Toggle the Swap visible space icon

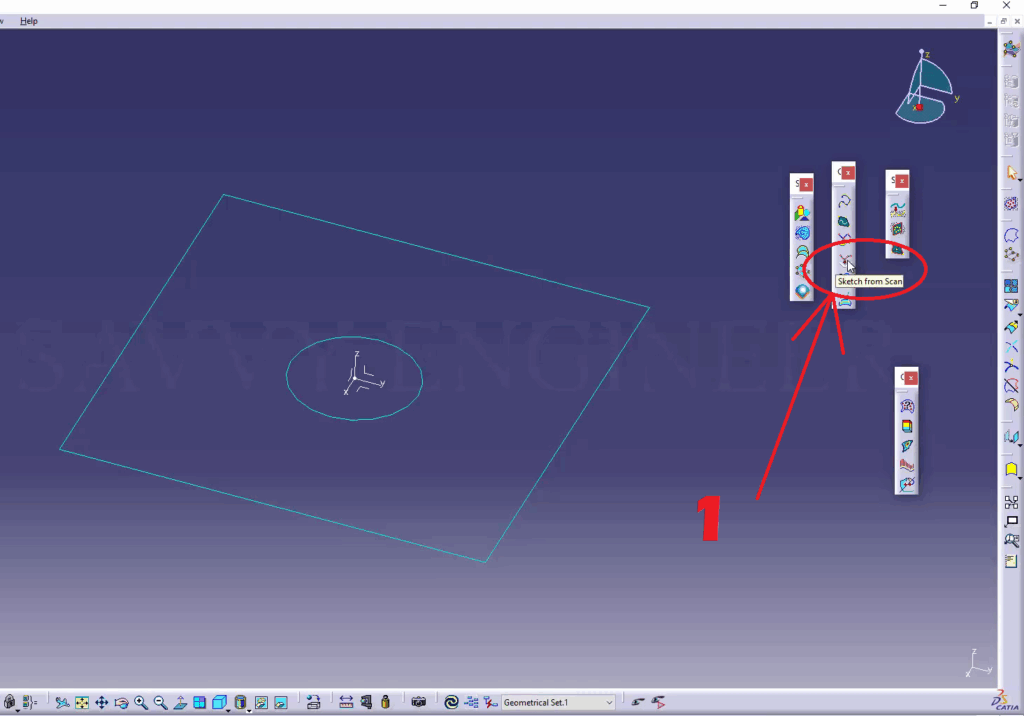pos(281,703)
